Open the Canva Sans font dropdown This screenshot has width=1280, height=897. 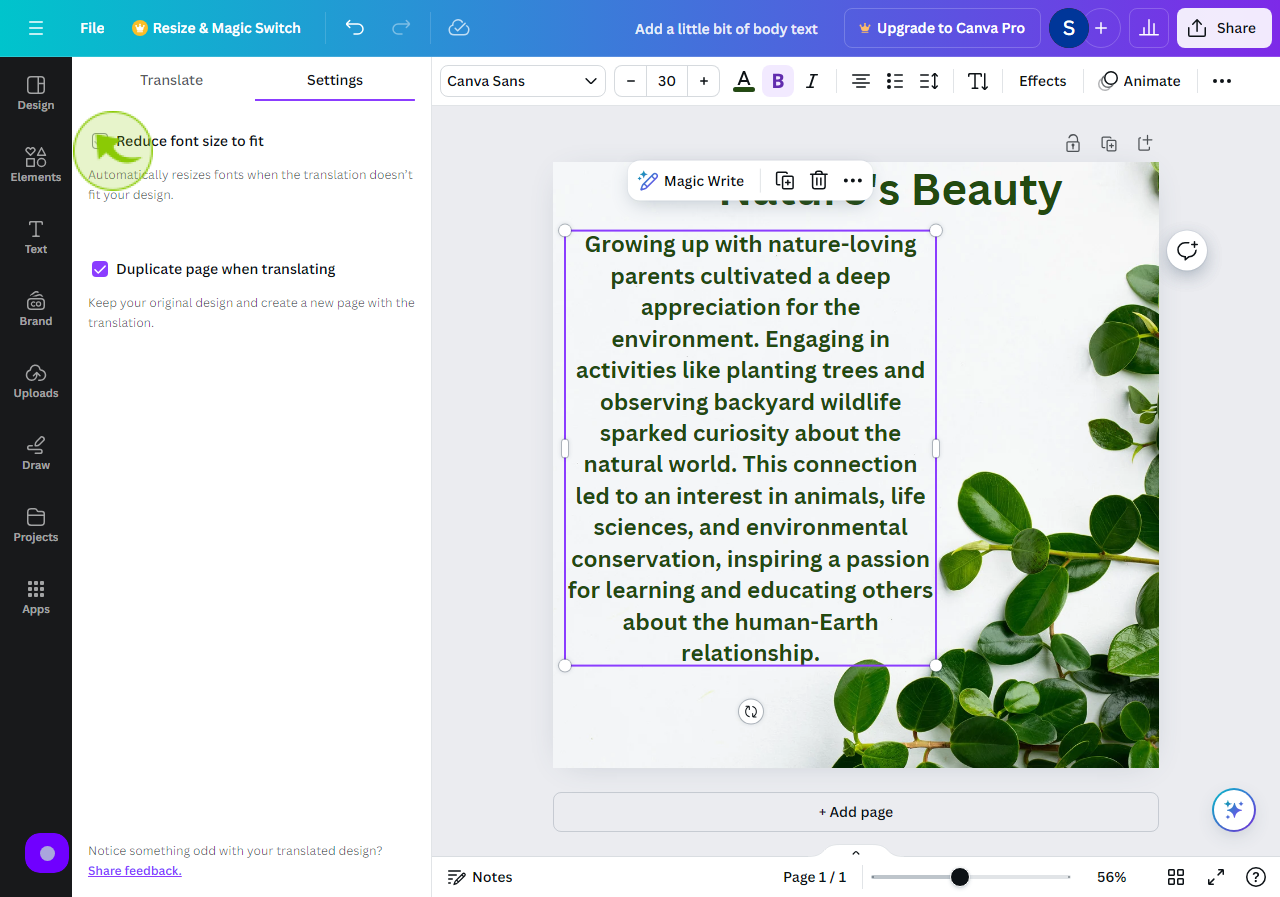[523, 81]
